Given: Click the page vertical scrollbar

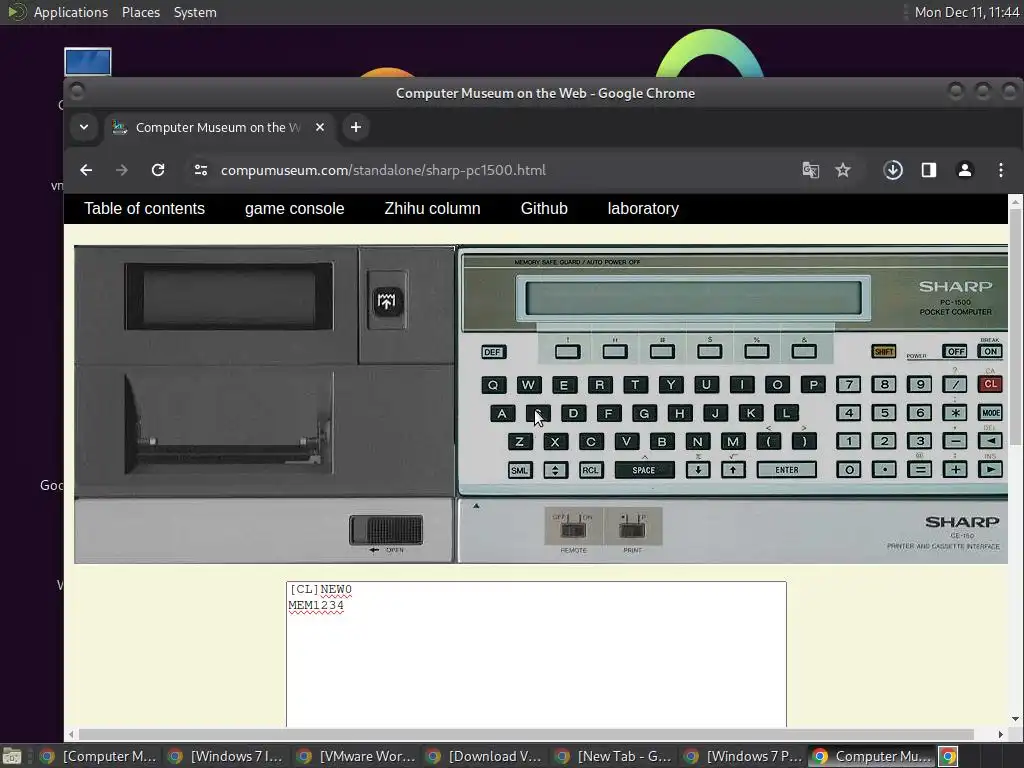Looking at the screenshot, I should pyautogui.click(x=1015, y=328).
